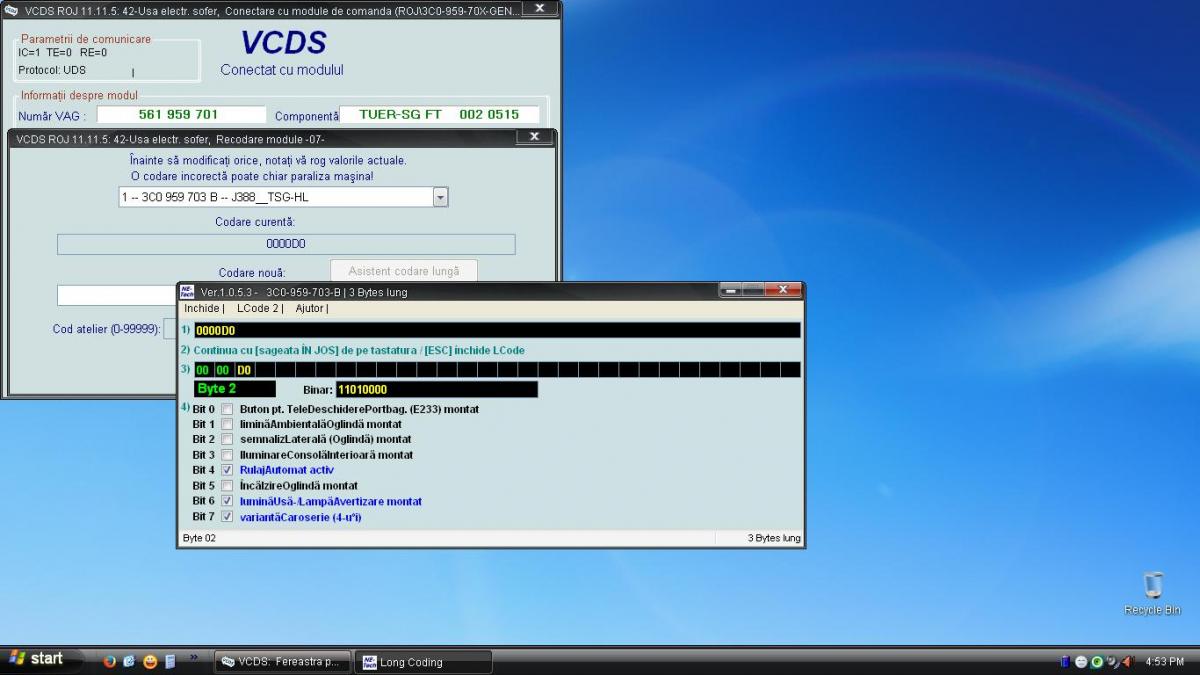Click the notepad document quick launch icon
1200x675 pixels.
[x=170, y=661]
